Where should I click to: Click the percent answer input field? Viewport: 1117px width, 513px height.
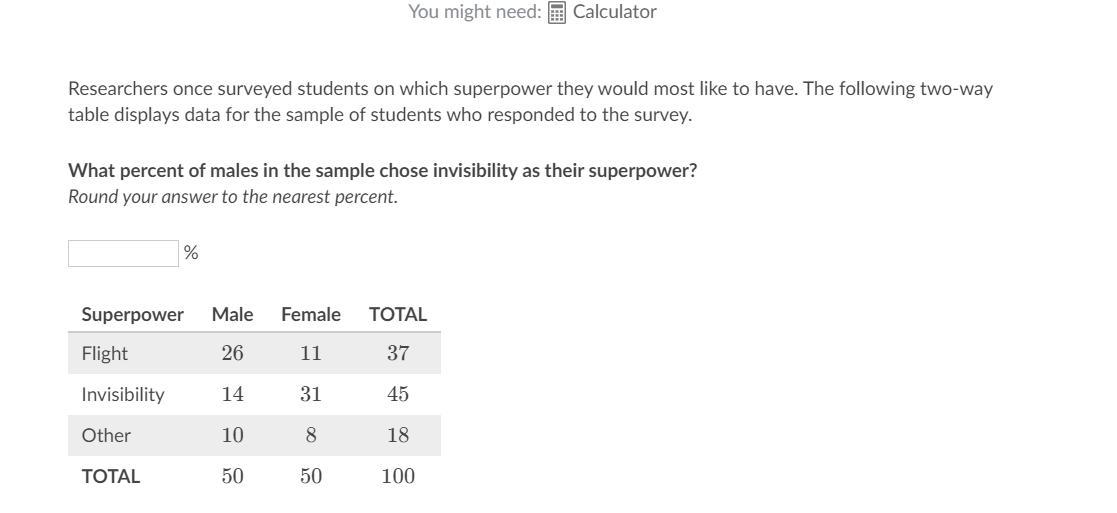point(123,253)
